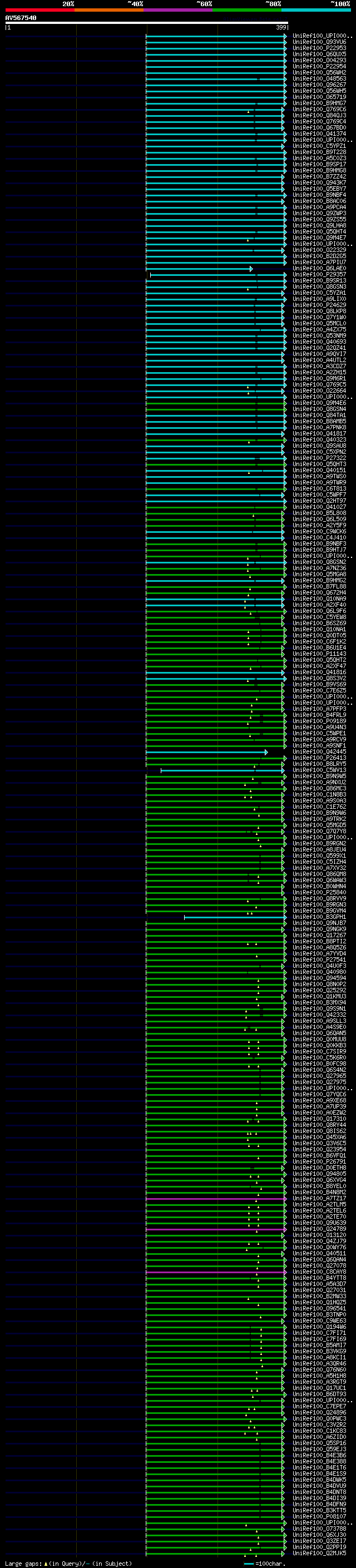
Task: Open hit UniRef100_P22953
Action: coord(319,48)
